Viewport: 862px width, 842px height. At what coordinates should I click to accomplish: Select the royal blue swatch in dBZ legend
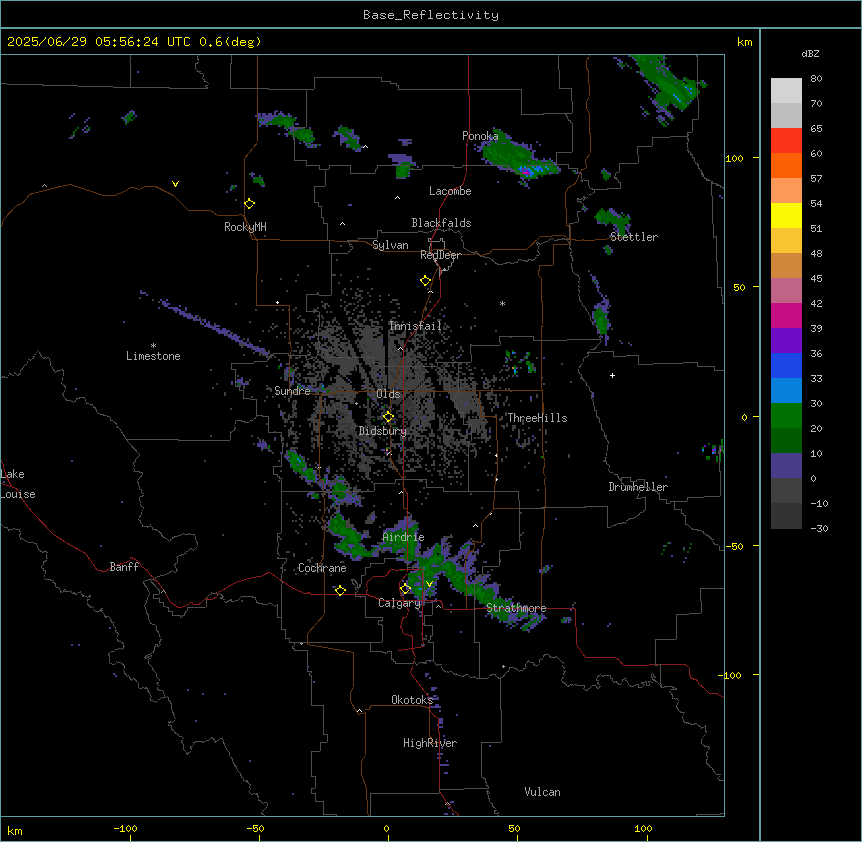(x=786, y=365)
